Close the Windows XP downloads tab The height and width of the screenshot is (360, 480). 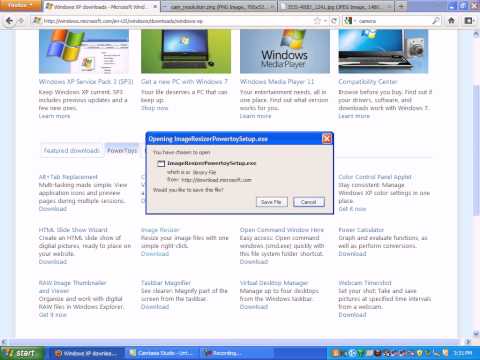155,6
